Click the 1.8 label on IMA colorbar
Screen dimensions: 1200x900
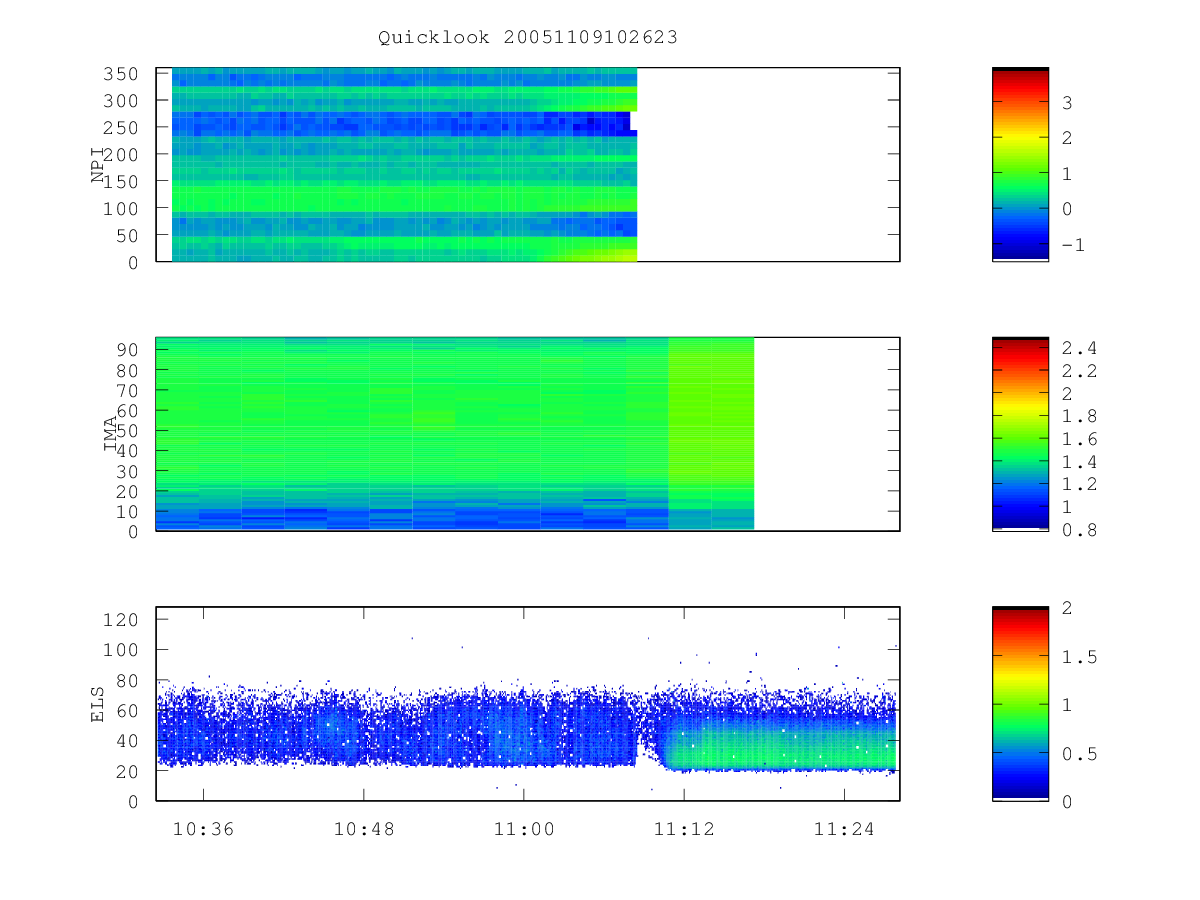point(1078,416)
